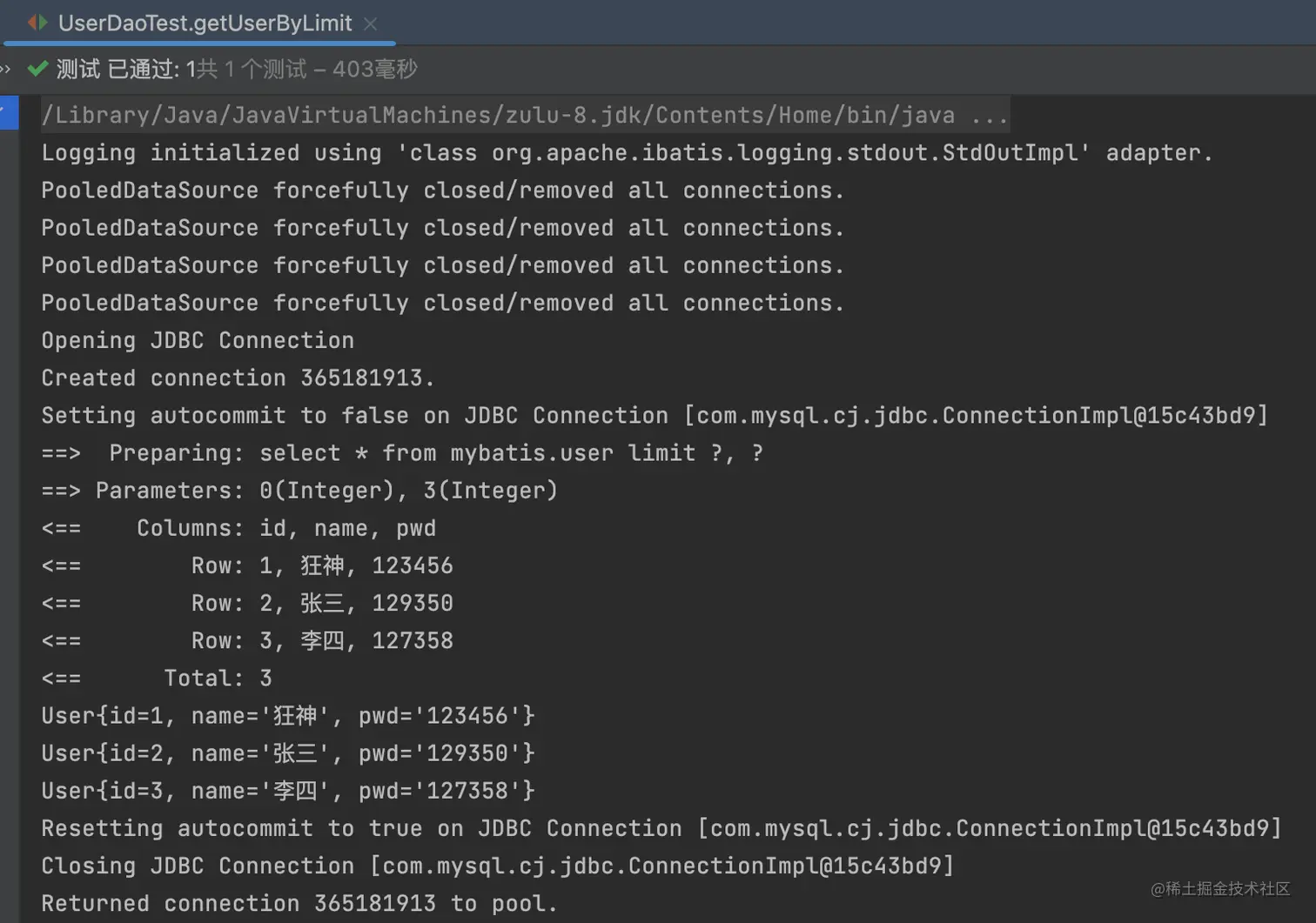
Task: Expand the folded java command line
Action: pyautogui.click(x=525, y=115)
